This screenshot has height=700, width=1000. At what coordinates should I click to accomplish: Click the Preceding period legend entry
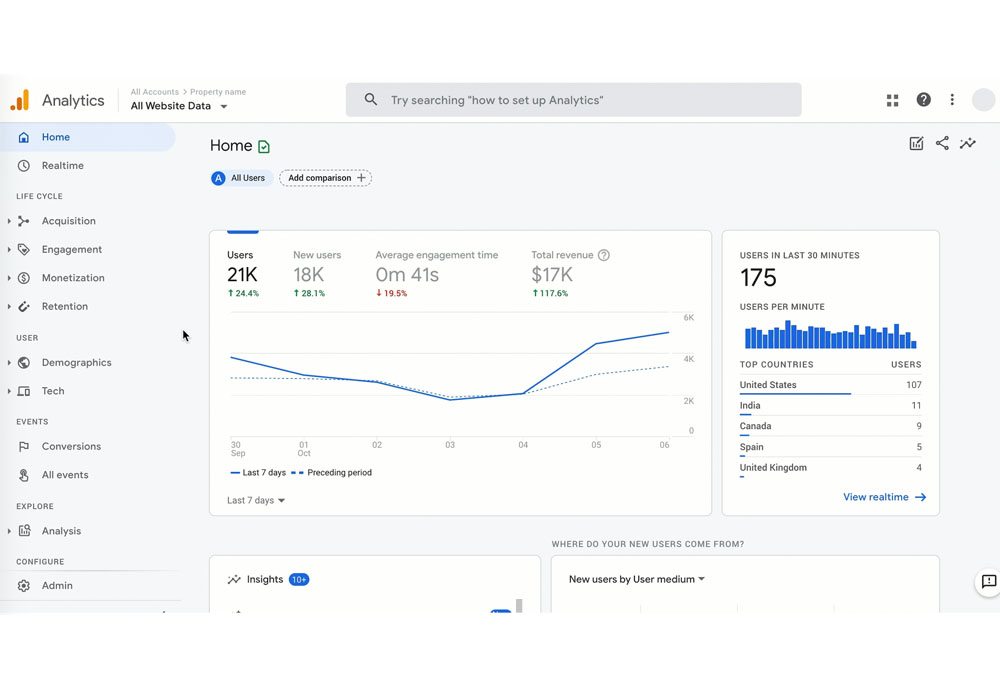(332, 473)
